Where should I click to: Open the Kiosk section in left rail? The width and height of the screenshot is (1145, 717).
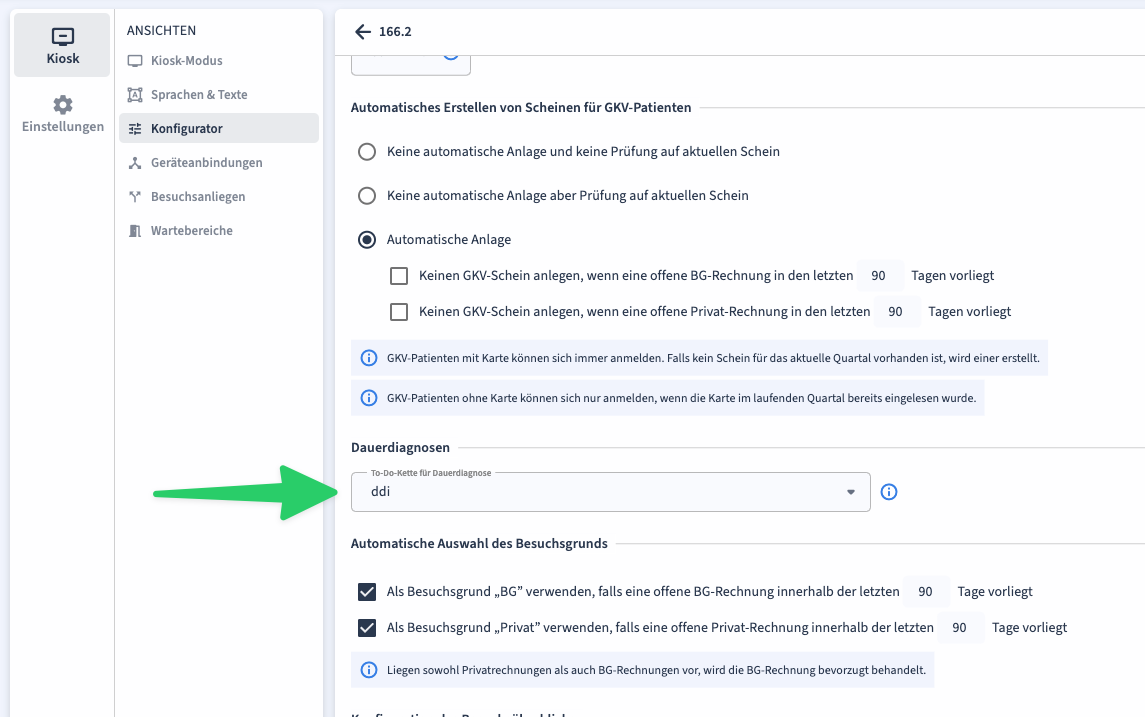(x=62, y=45)
